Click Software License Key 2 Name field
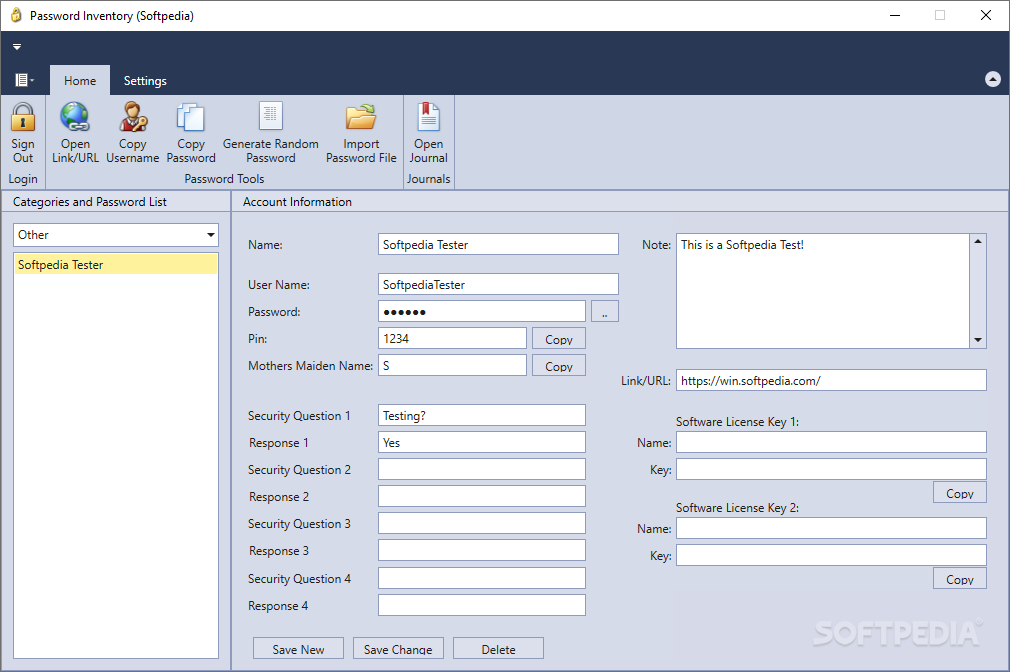The image size is (1010, 672). click(831, 528)
